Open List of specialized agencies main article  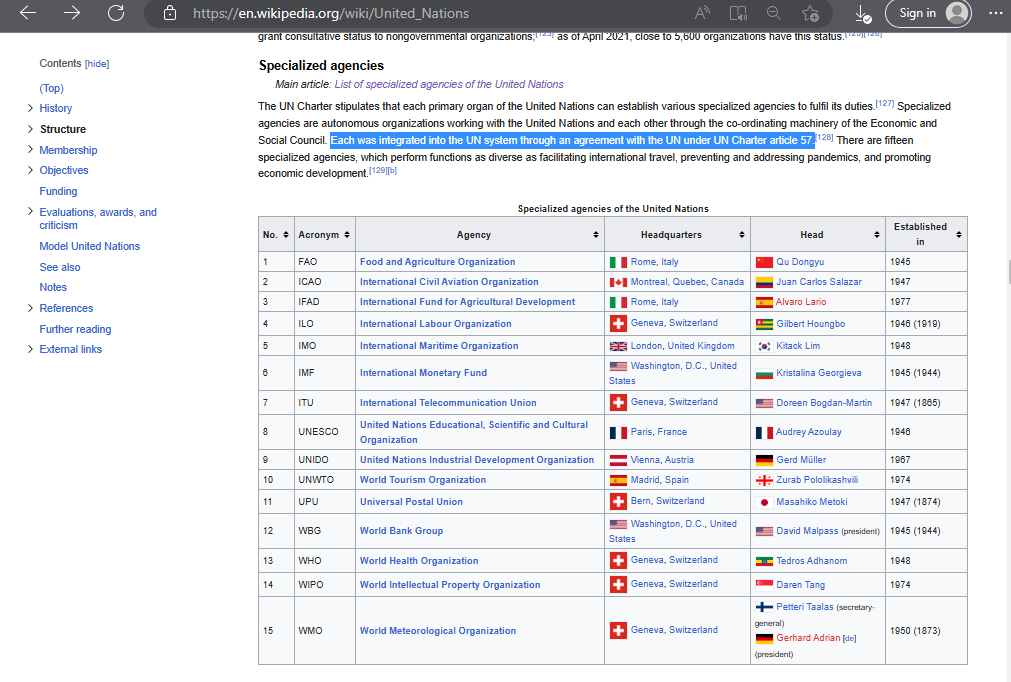pyautogui.click(x=449, y=84)
